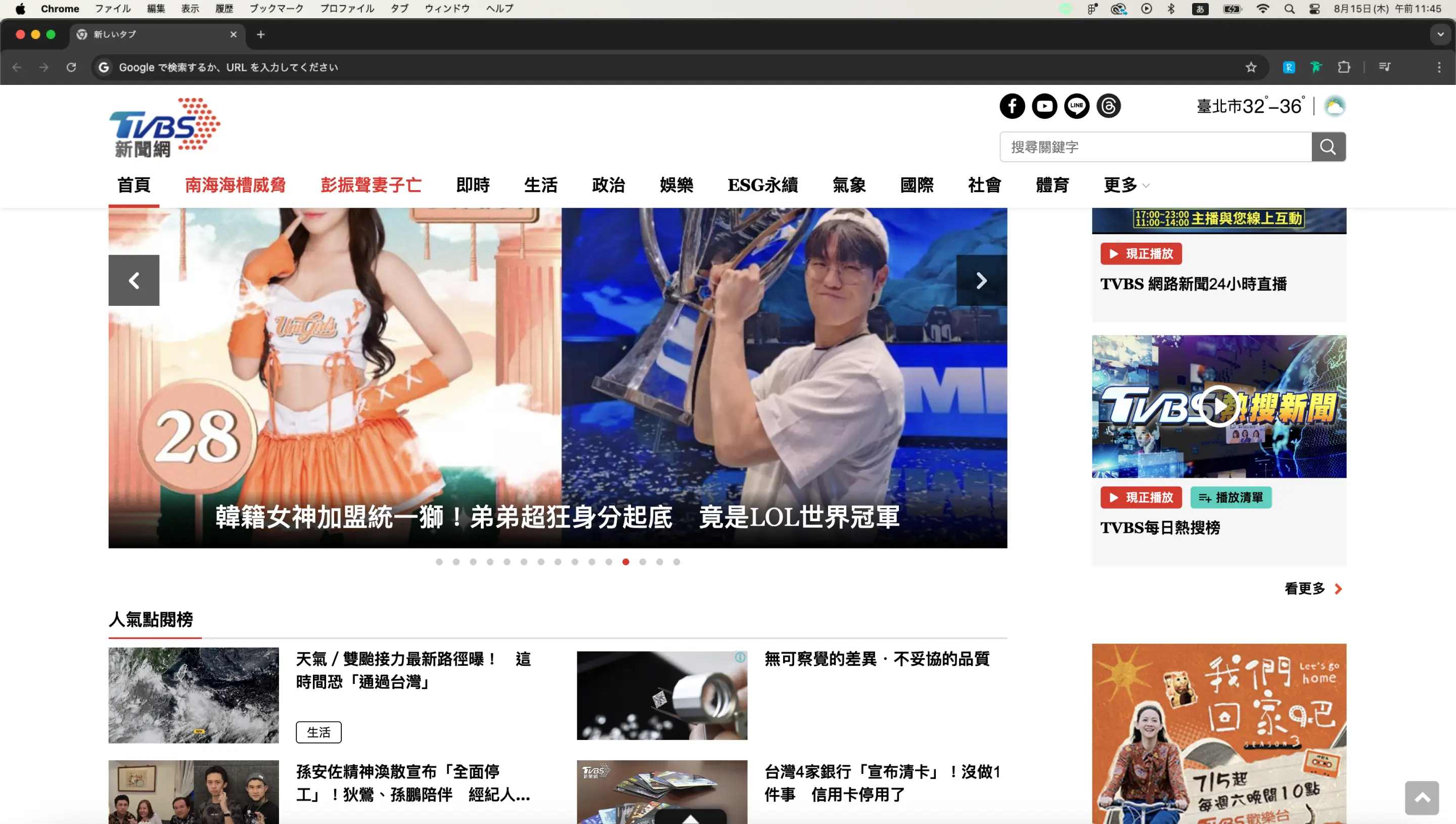Screen dimensions: 1456x824
Task: Click the magnifier search button
Action: coord(1328,147)
